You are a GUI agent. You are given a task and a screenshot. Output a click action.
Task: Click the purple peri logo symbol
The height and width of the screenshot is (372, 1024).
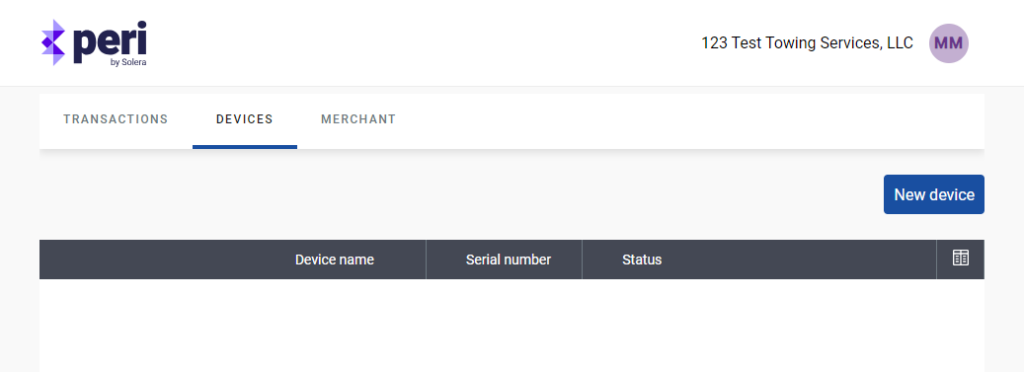[x=54, y=42]
